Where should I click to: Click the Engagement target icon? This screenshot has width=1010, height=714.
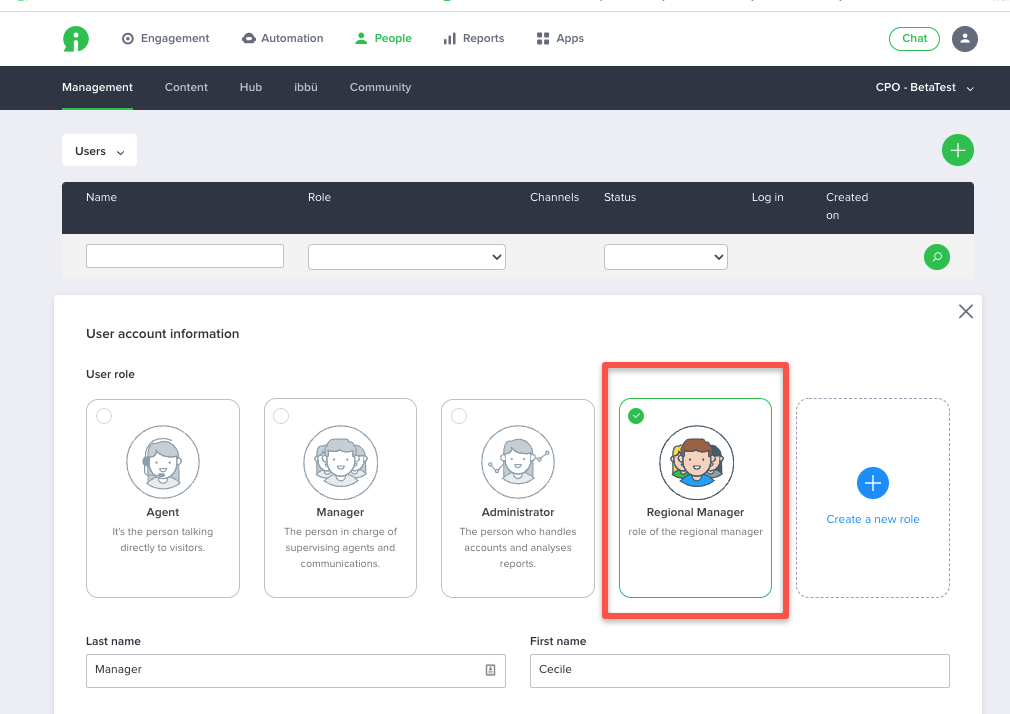[128, 39]
